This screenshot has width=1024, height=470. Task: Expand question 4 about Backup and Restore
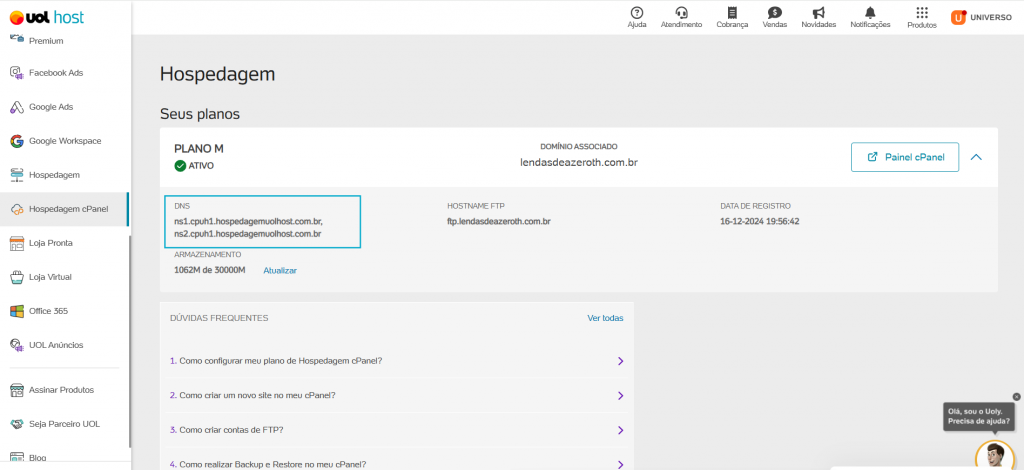[620, 464]
